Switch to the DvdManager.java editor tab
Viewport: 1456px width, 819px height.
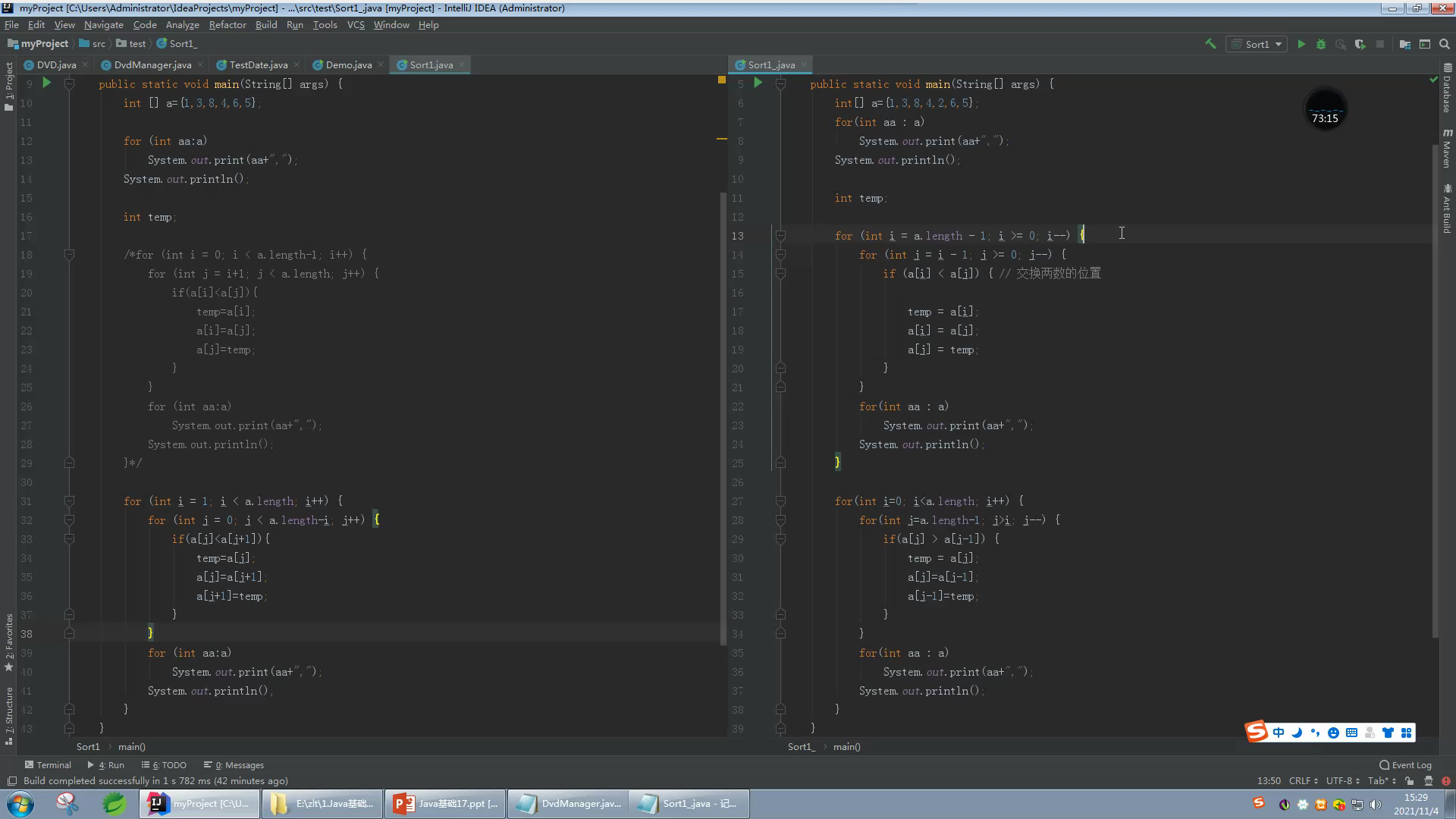coord(152,65)
